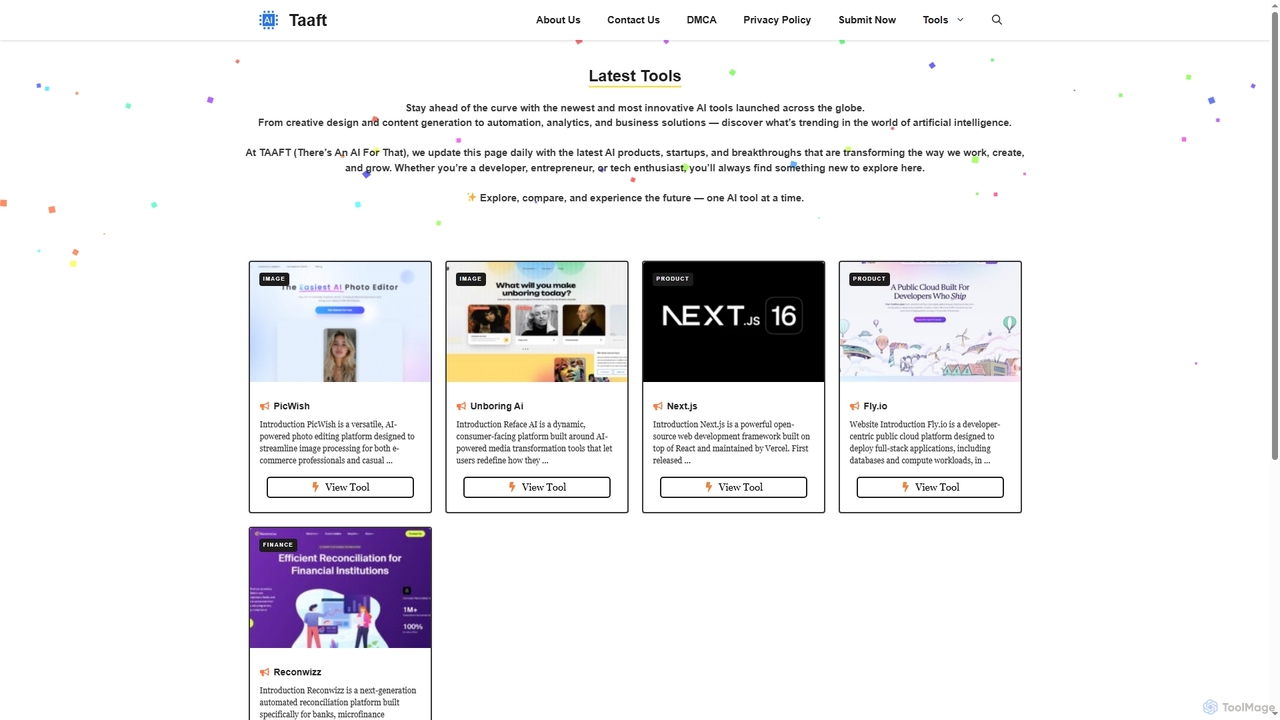The image size is (1280, 720).
Task: Click PicWish introduction description text
Action: 337,443
